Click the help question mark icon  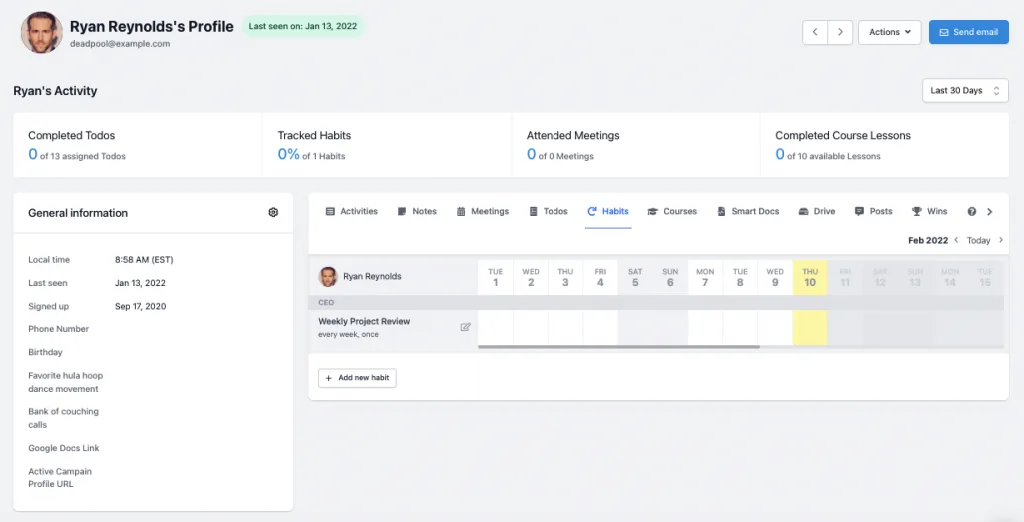coord(971,212)
